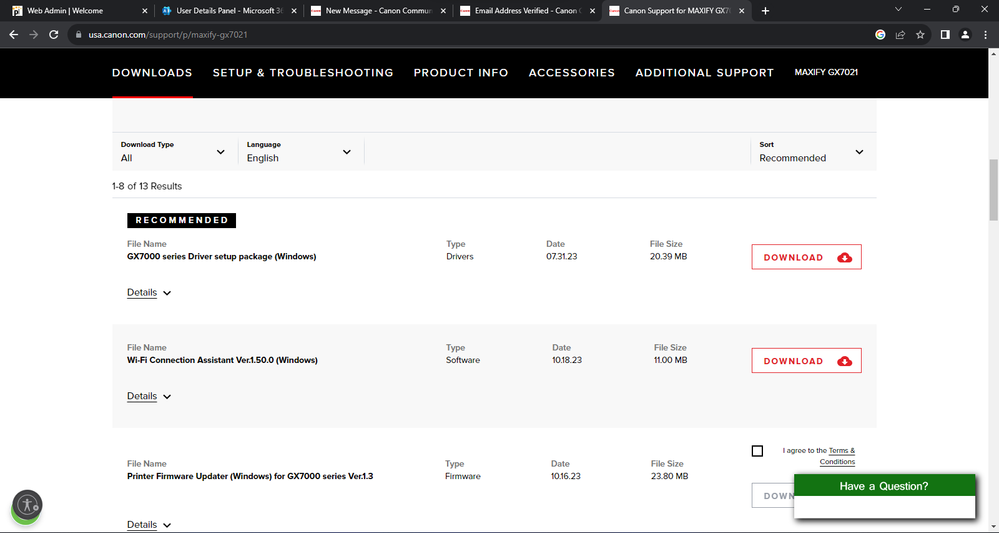Check the agree to Terms & Conditions box
Screen dimensions: 999x533
click(x=757, y=451)
